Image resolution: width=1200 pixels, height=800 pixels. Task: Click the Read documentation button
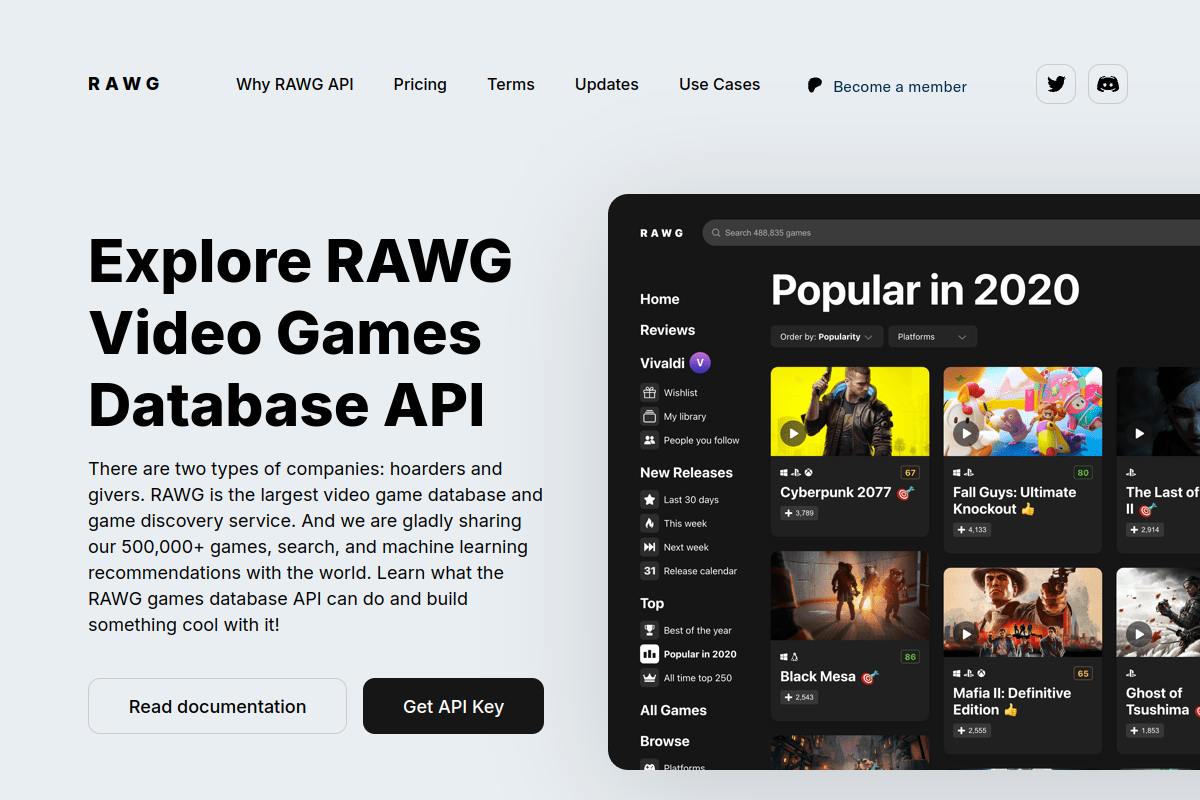point(217,706)
